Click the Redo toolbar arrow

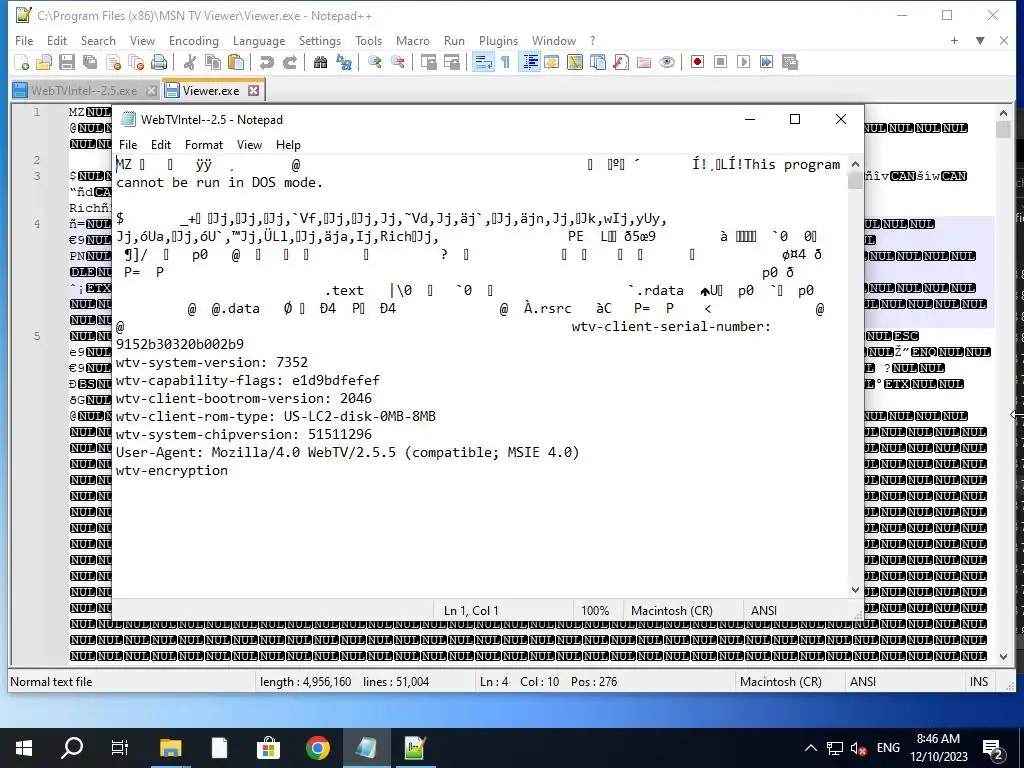pyautogui.click(x=289, y=62)
